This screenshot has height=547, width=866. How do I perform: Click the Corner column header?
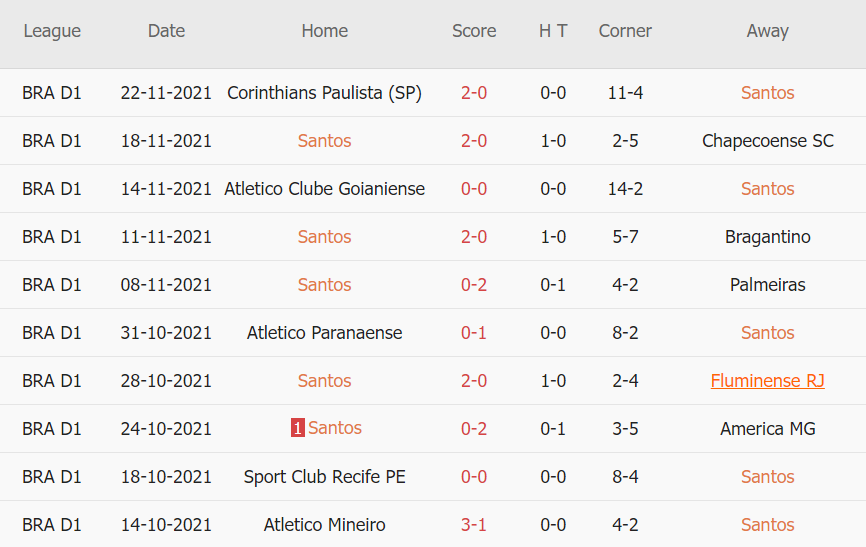(x=625, y=31)
